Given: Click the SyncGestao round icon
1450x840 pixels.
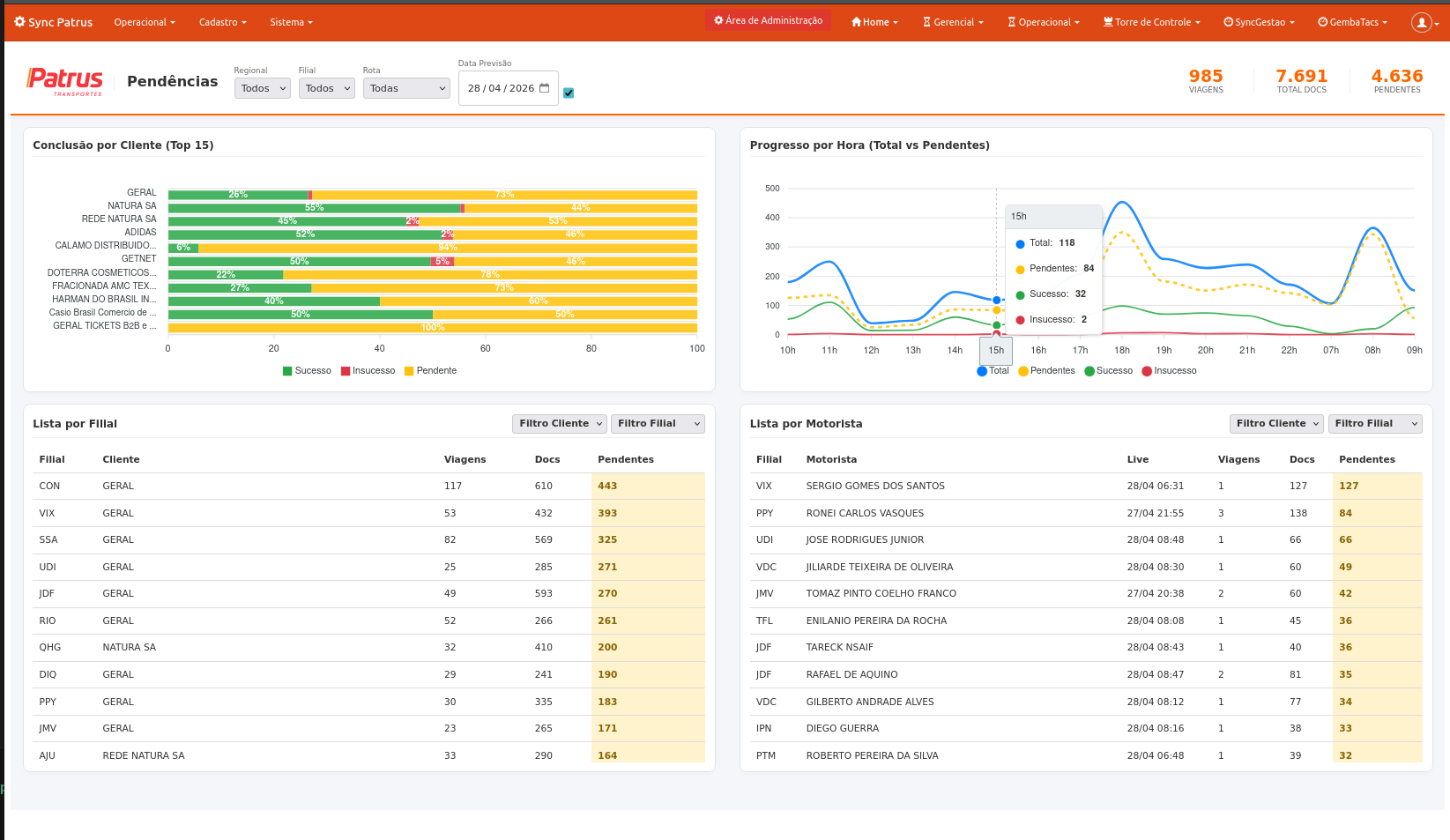Looking at the screenshot, I should coord(1228,22).
